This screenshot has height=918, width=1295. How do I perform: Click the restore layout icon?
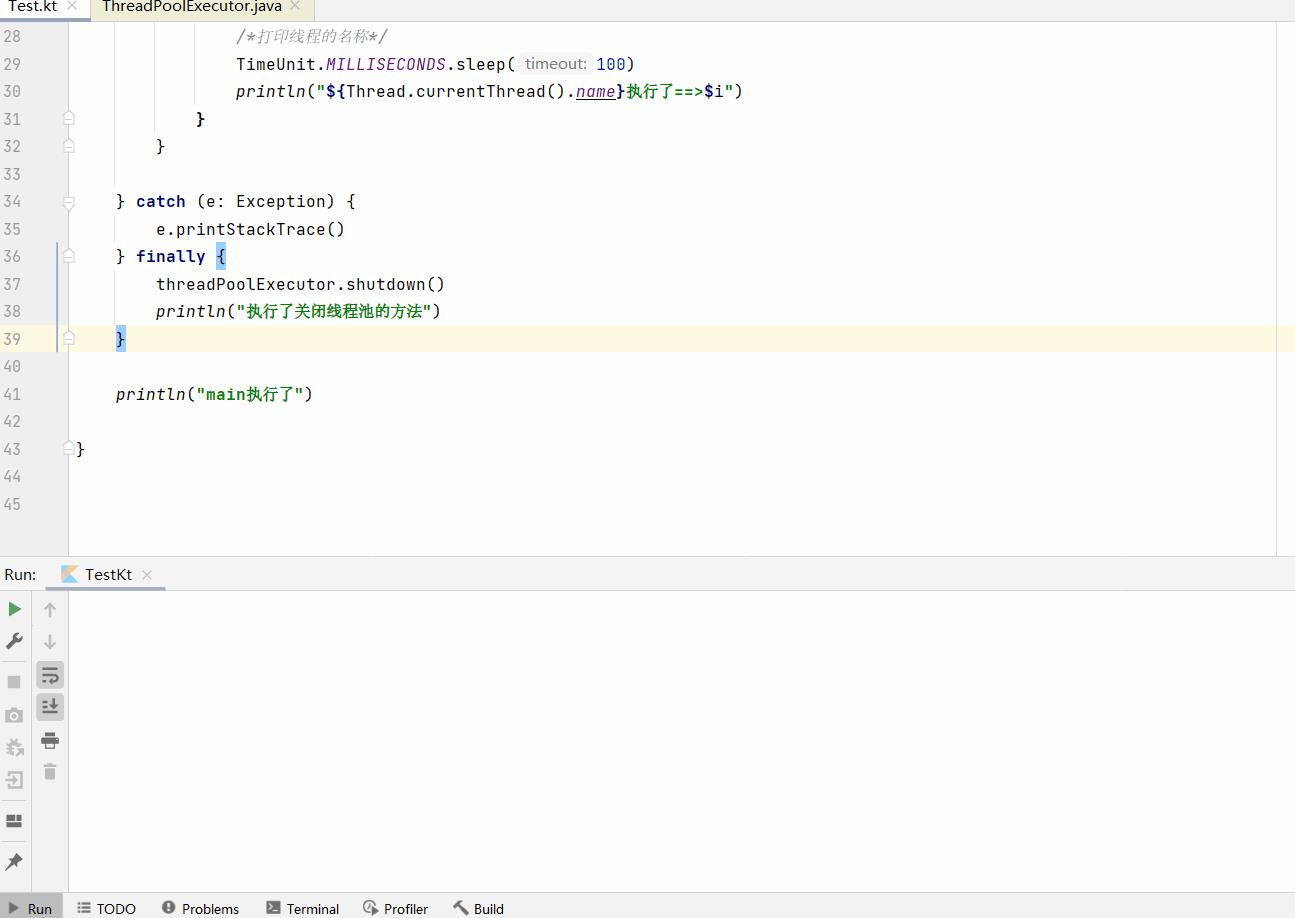click(14, 821)
